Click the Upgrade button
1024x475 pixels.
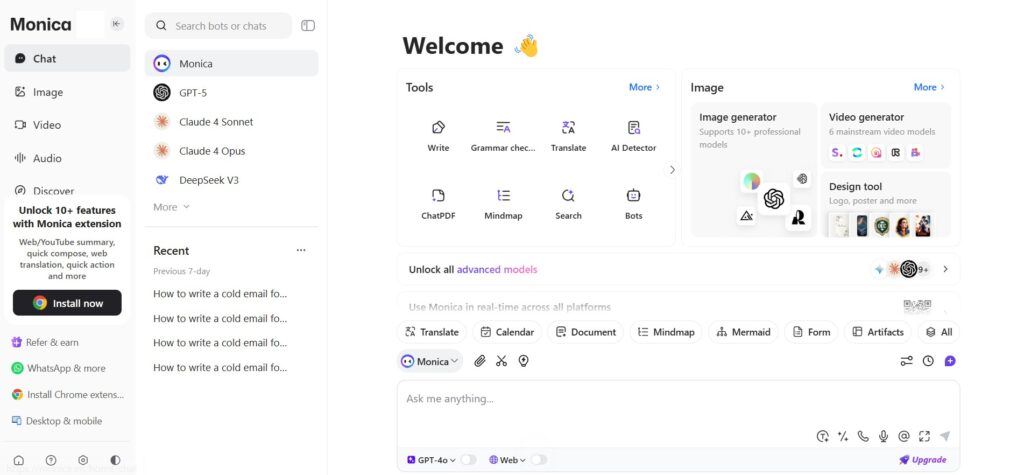coord(923,460)
